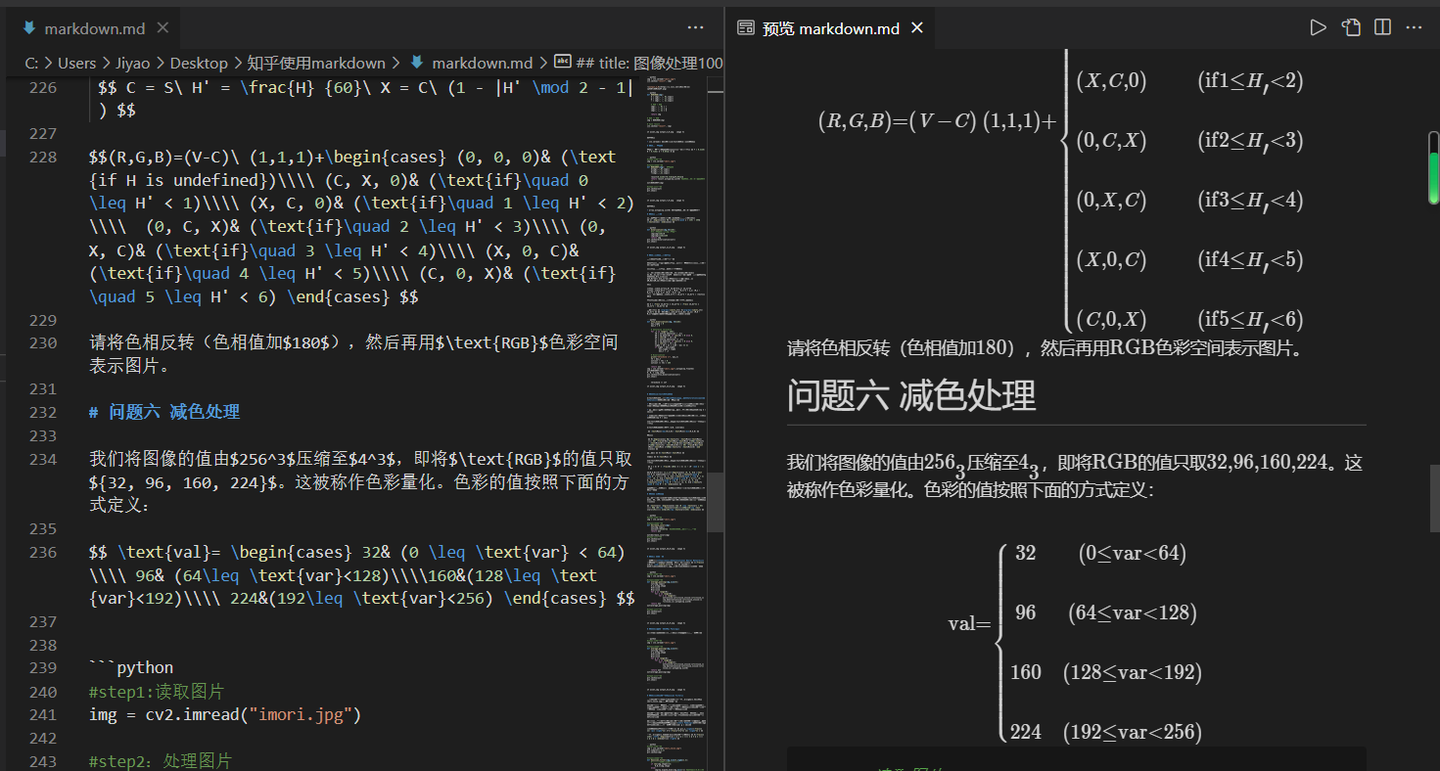Toggle fold for the python code block region
This screenshot has height=771, width=1440.
(73, 667)
